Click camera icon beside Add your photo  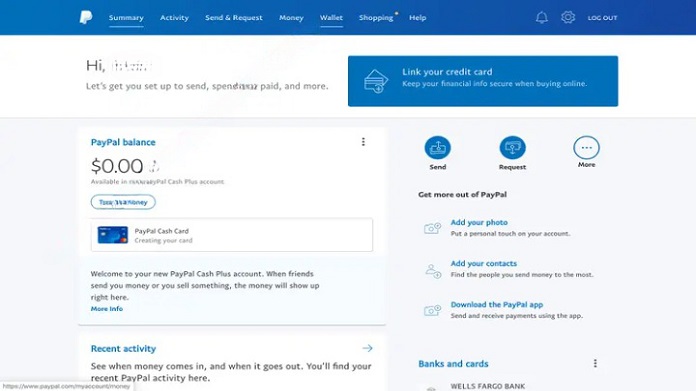[432, 228]
